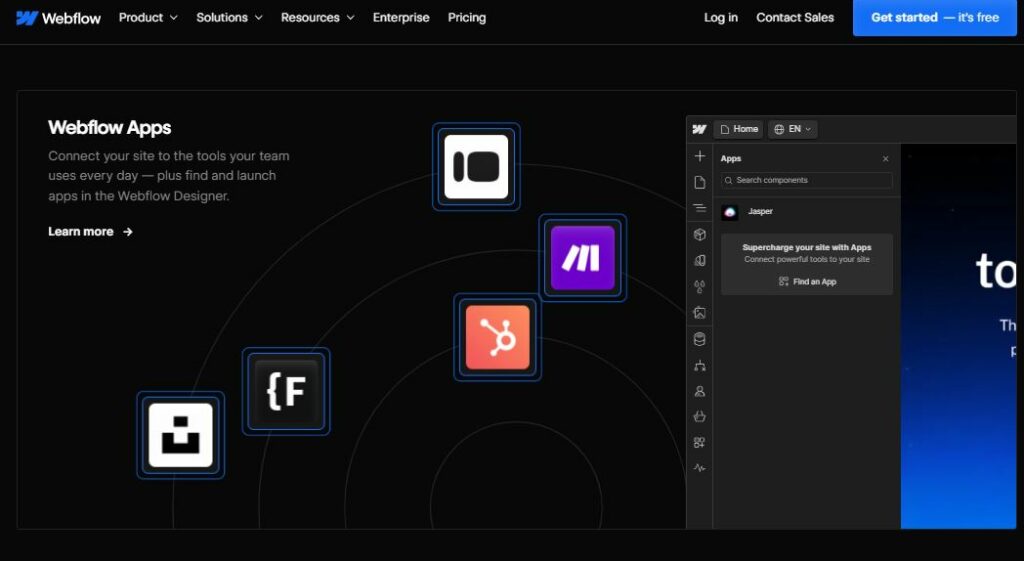Open the Components cube icon
1024x561 pixels.
pyautogui.click(x=699, y=234)
